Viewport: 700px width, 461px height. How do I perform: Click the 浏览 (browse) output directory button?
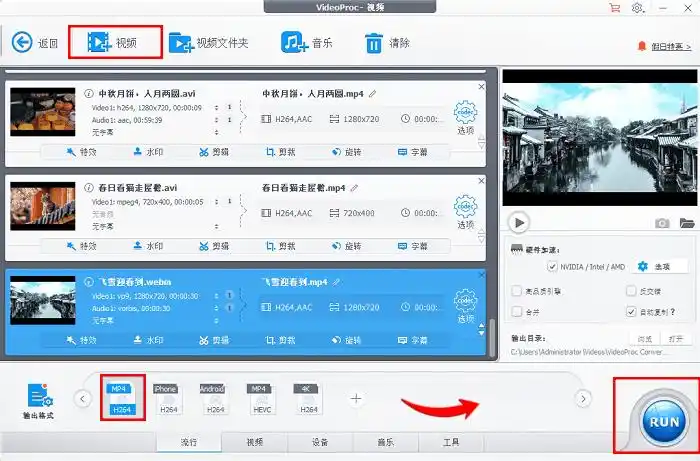coord(645,338)
